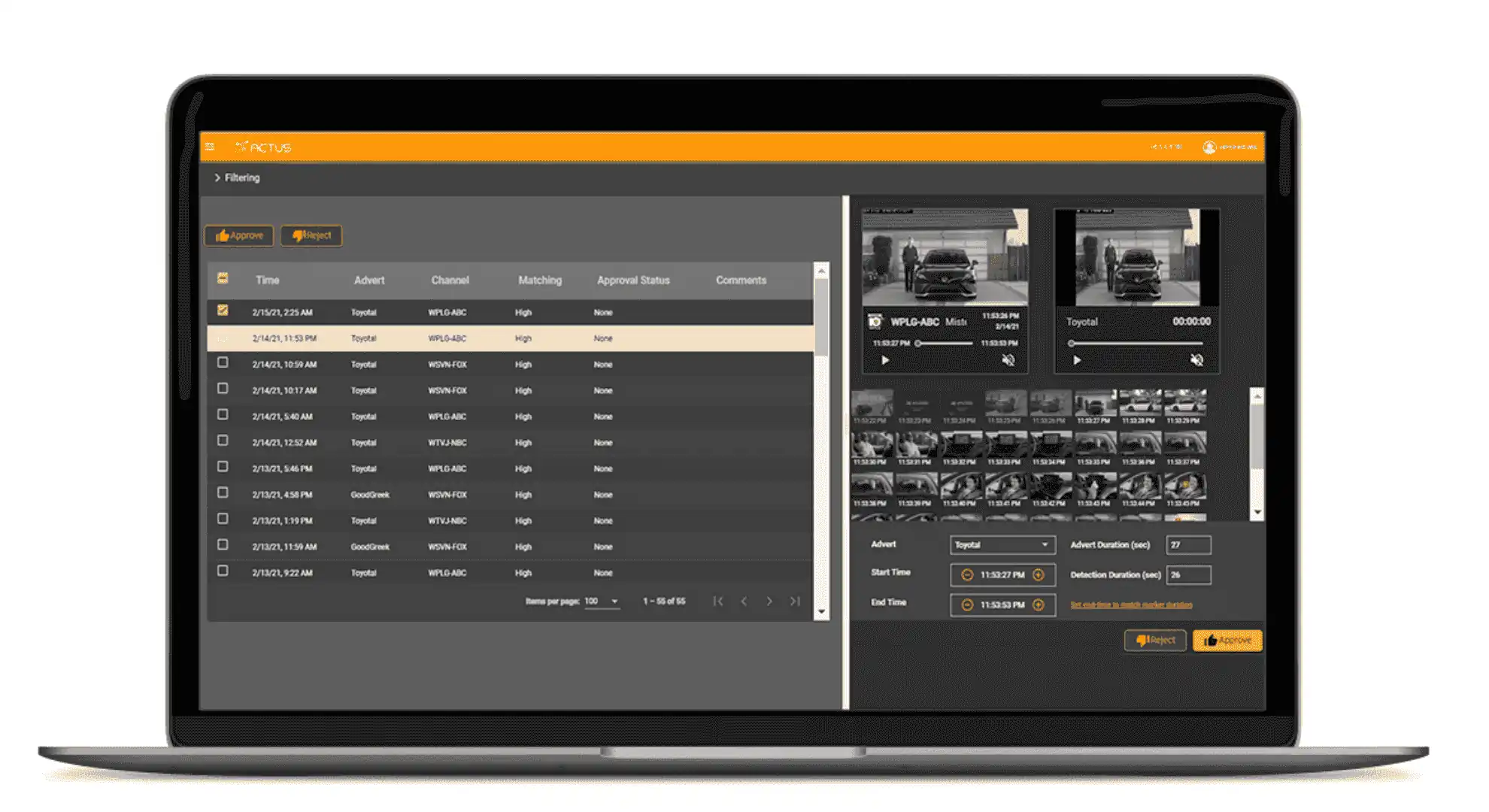Jump to last page of results
The image size is (1489, 812).
pos(794,601)
